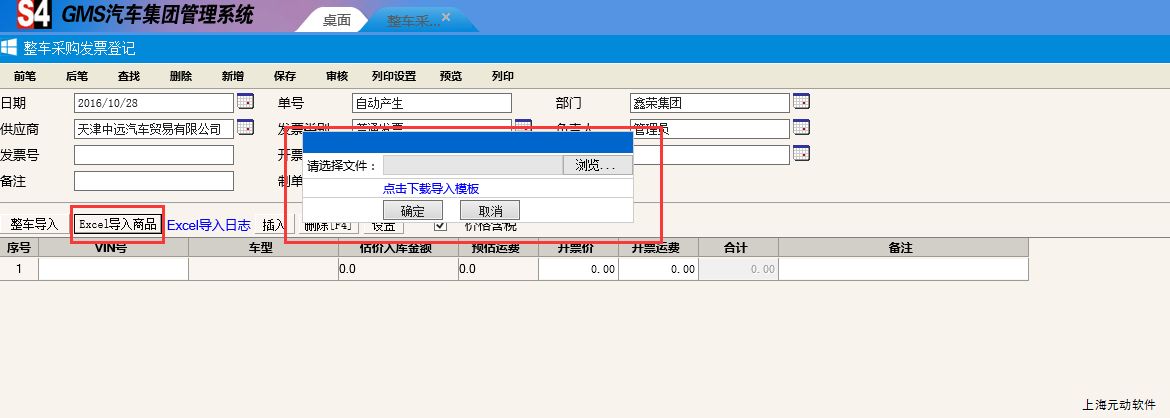
Task: Open the lookup icon beside 部门 field
Action: point(801,102)
